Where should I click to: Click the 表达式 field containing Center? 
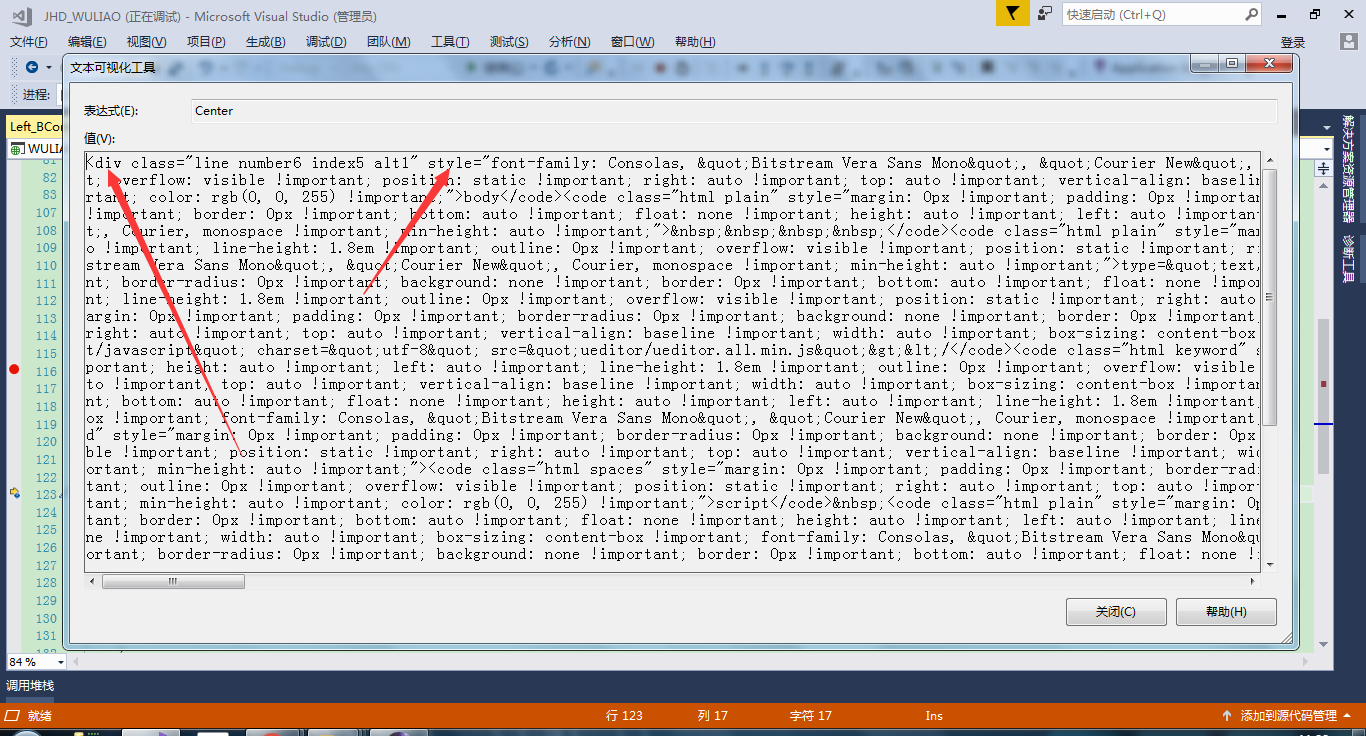733,111
